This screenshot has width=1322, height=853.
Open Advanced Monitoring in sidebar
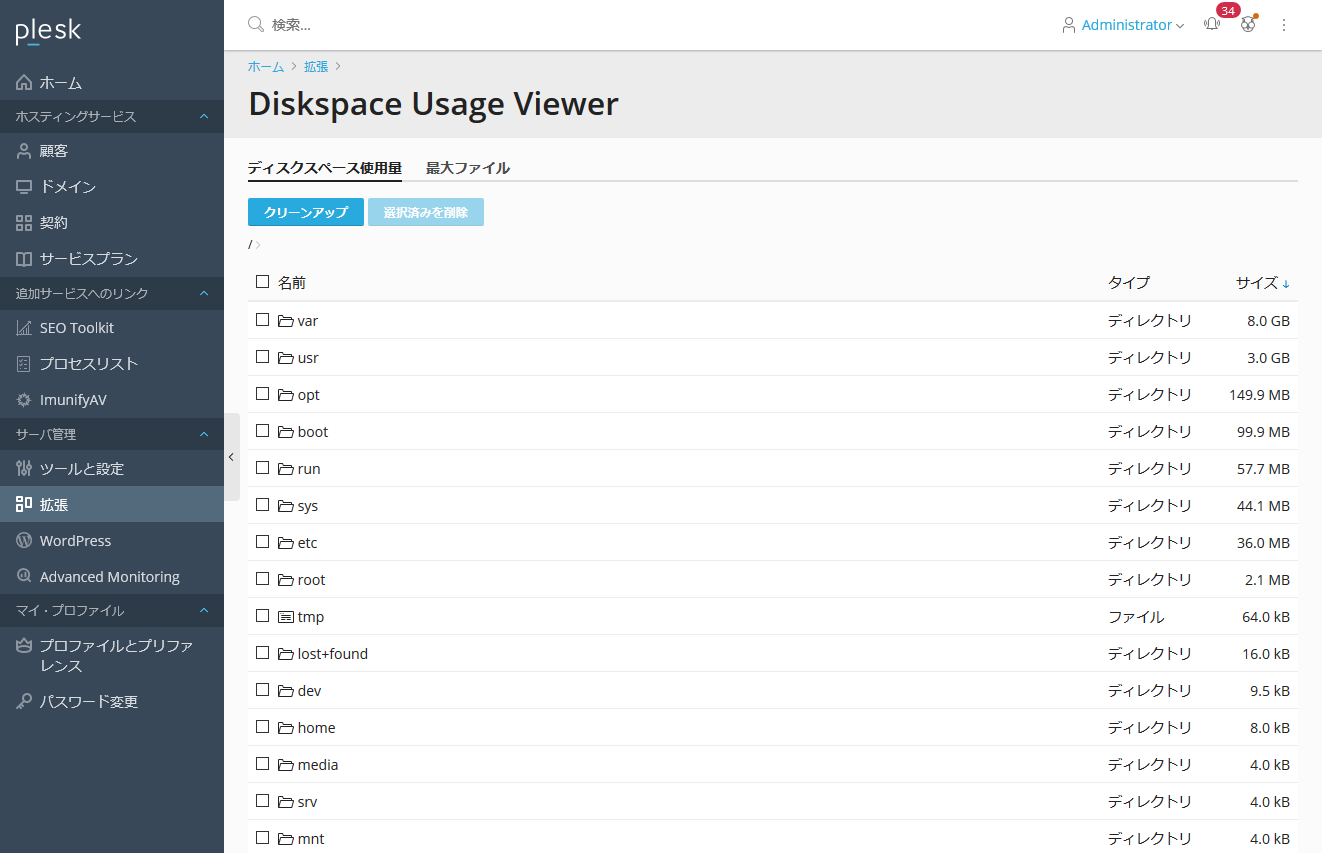[x=109, y=577]
